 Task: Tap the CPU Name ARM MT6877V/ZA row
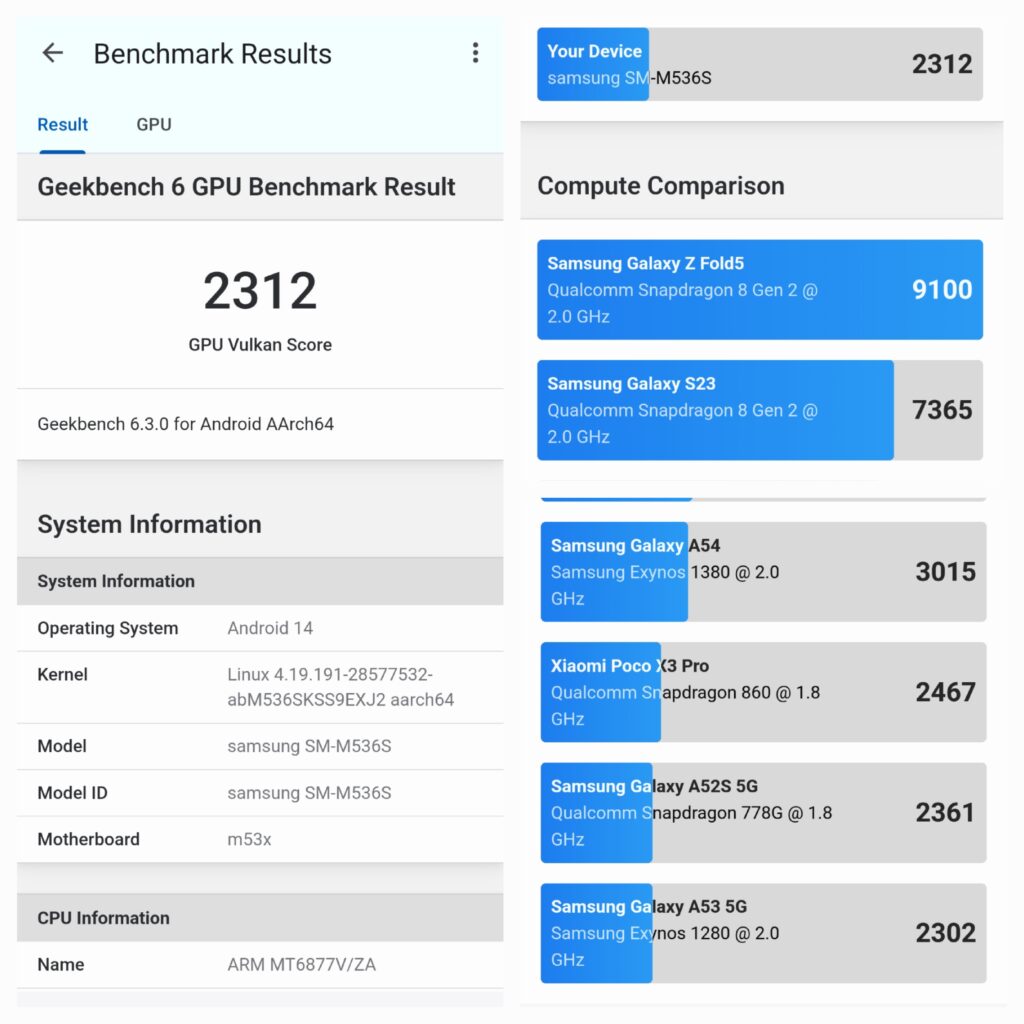coord(260,965)
